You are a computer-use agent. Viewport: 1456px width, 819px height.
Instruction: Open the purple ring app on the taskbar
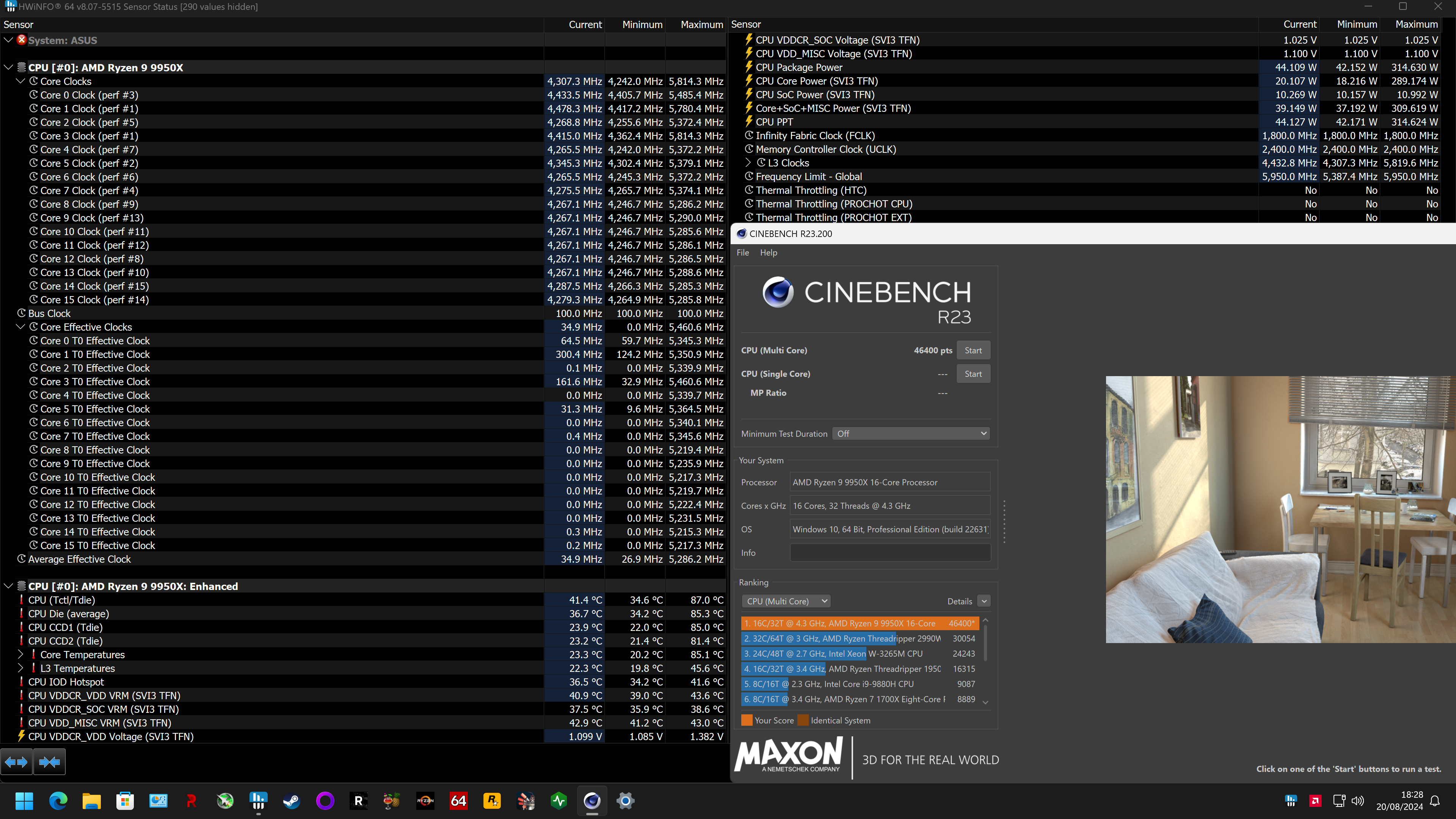pos(325,800)
